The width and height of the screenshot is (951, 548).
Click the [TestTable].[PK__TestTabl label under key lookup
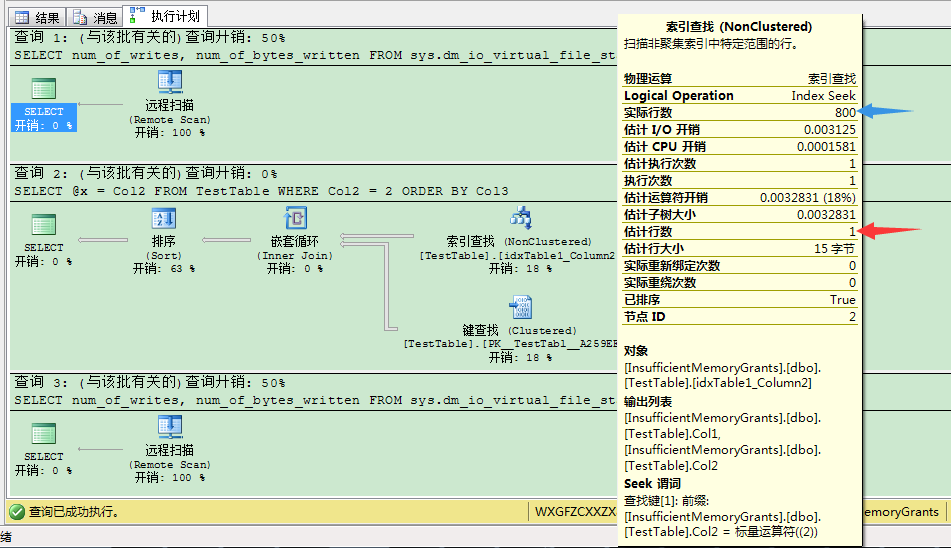coord(510,344)
